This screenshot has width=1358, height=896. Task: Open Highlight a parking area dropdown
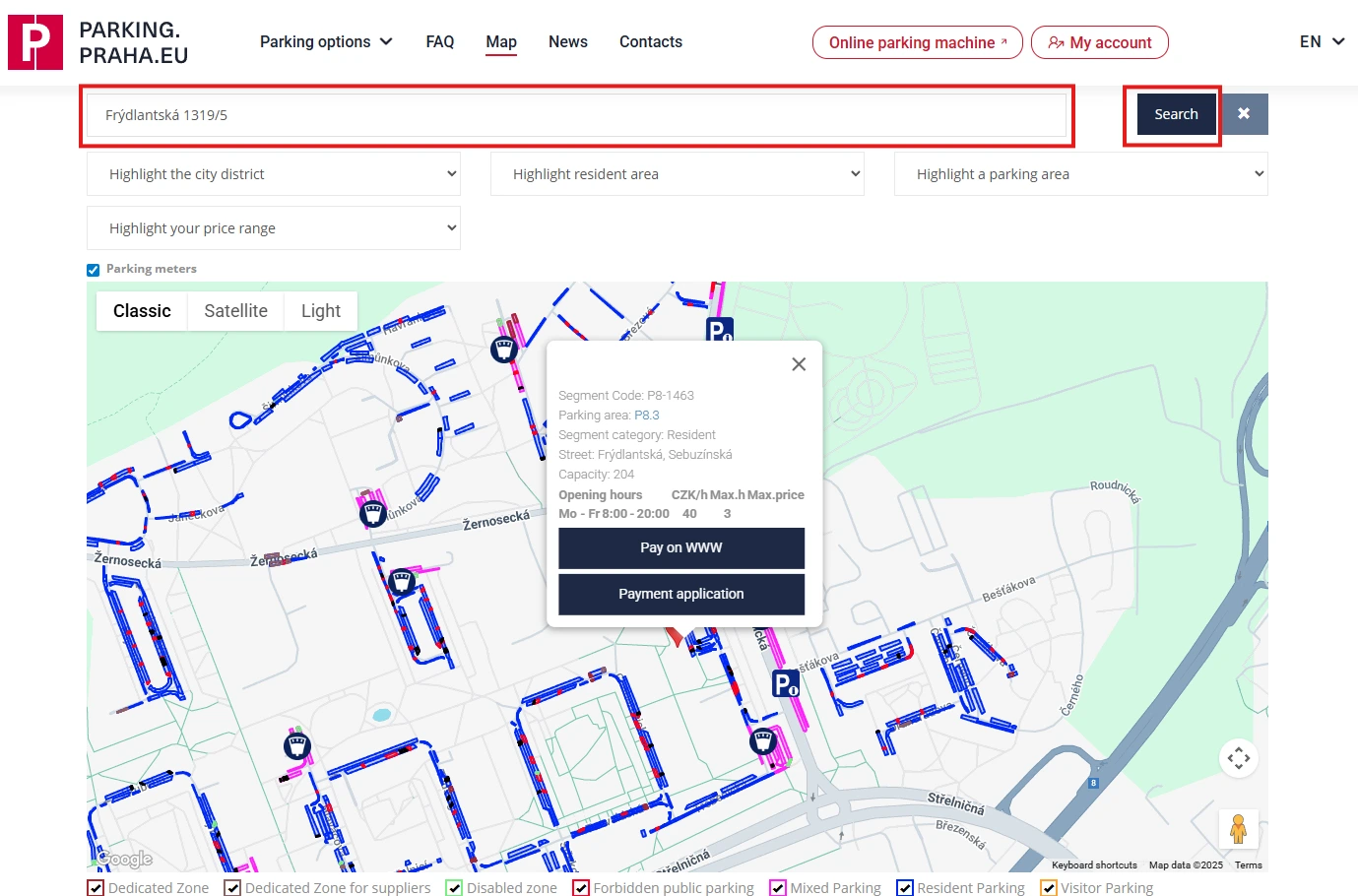point(1081,174)
